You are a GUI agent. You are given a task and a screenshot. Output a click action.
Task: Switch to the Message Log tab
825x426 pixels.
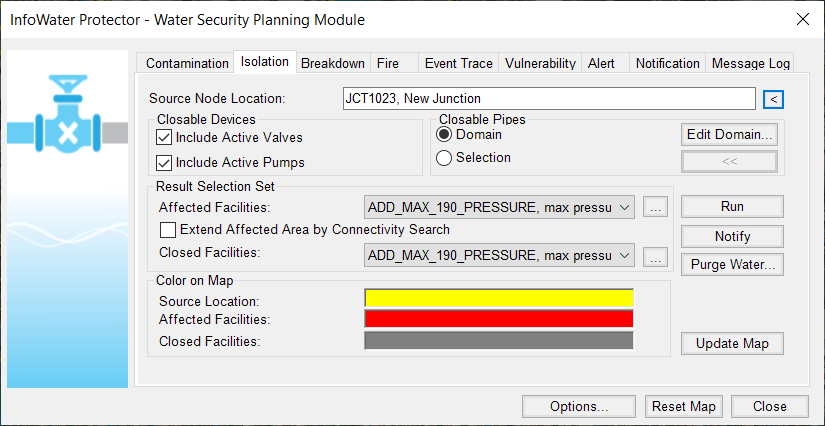[x=751, y=63]
